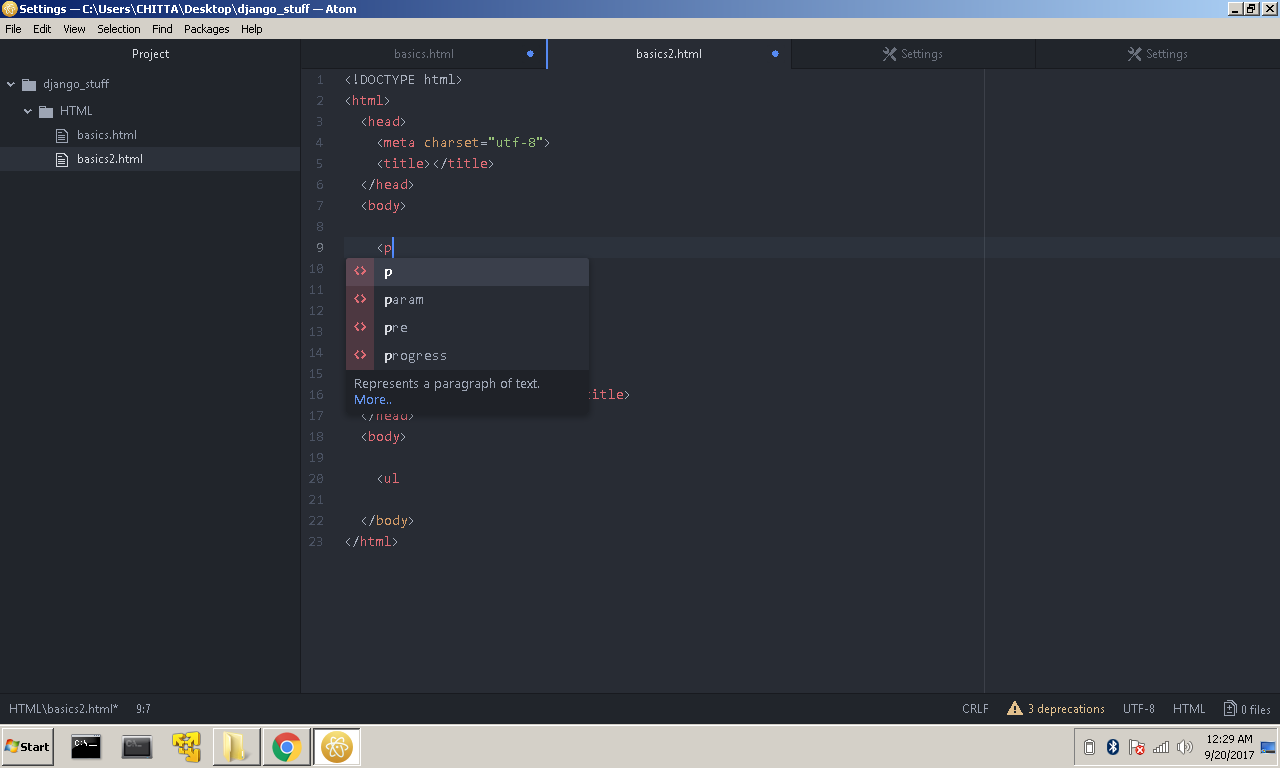Click the file path HTML\basics2.html* in status bar
This screenshot has height=768, width=1280.
pos(64,709)
